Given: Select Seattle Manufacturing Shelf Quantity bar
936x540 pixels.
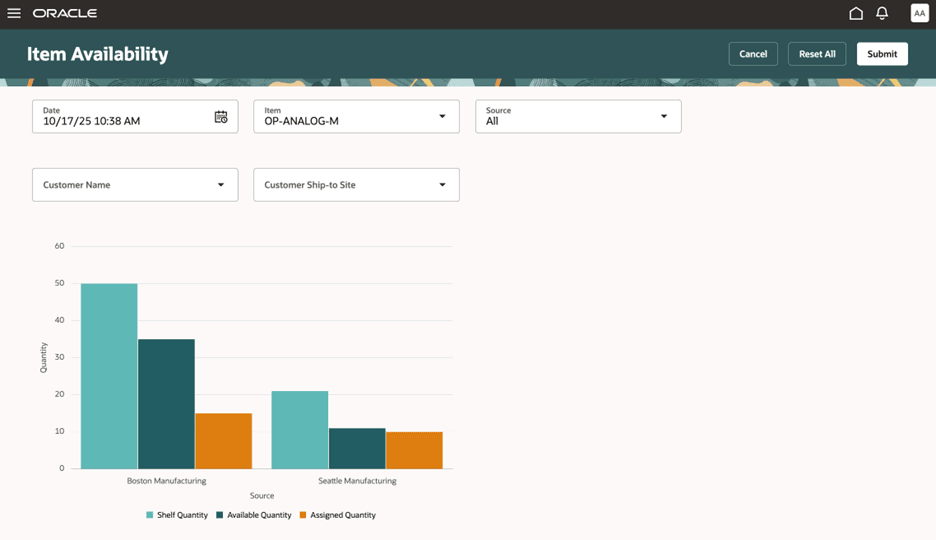Looking at the screenshot, I should pyautogui.click(x=300, y=430).
